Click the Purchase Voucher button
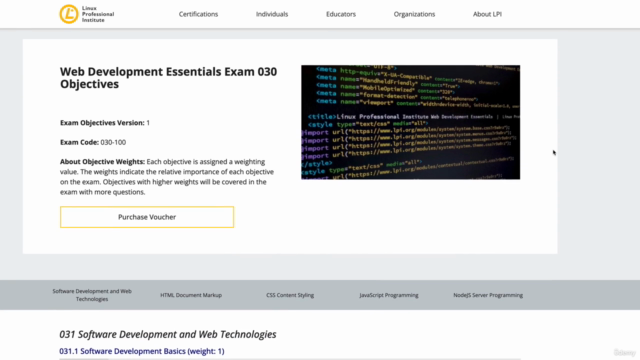Viewport: 640px width, 360px height. pyautogui.click(x=147, y=217)
